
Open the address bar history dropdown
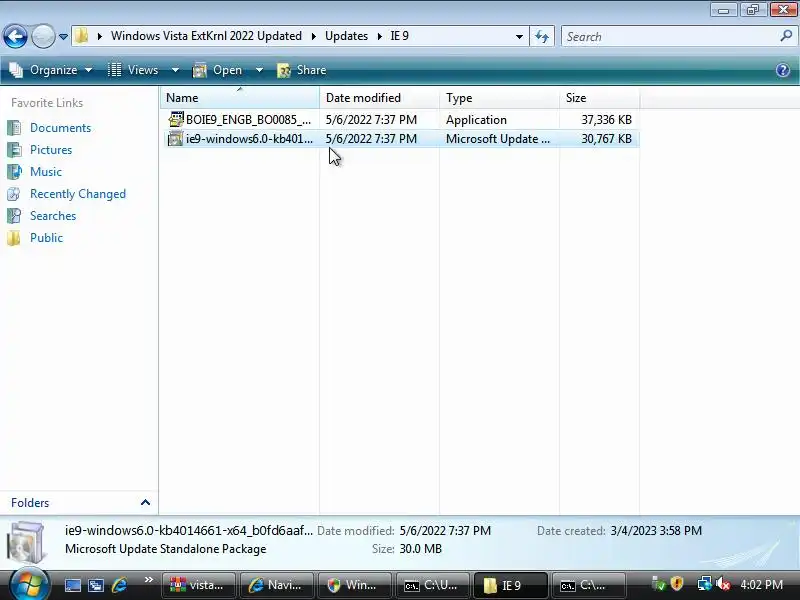tap(519, 36)
